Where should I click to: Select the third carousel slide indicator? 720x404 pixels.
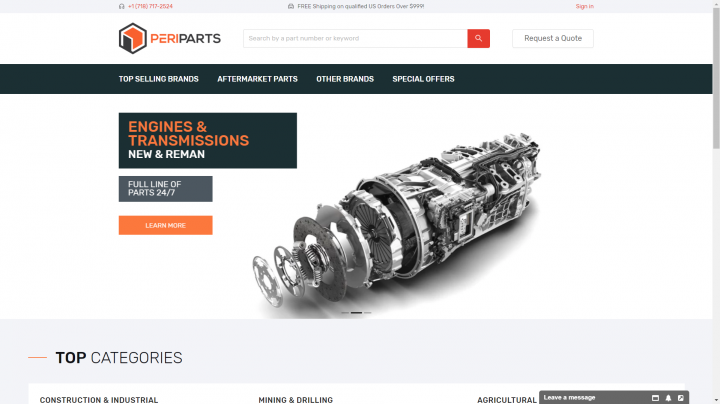pos(367,313)
